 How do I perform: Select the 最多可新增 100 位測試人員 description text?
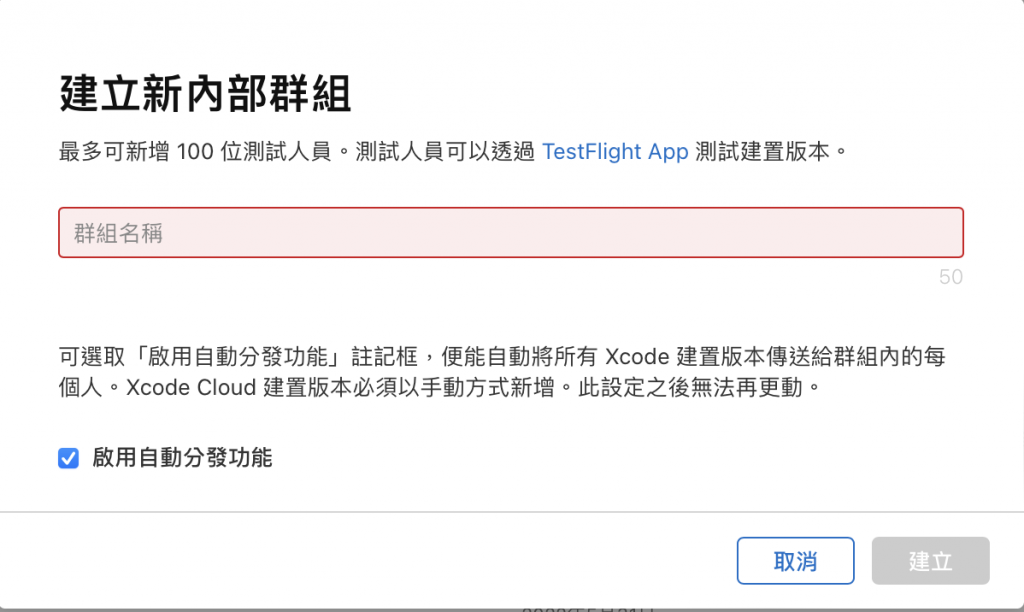[x=195, y=152]
